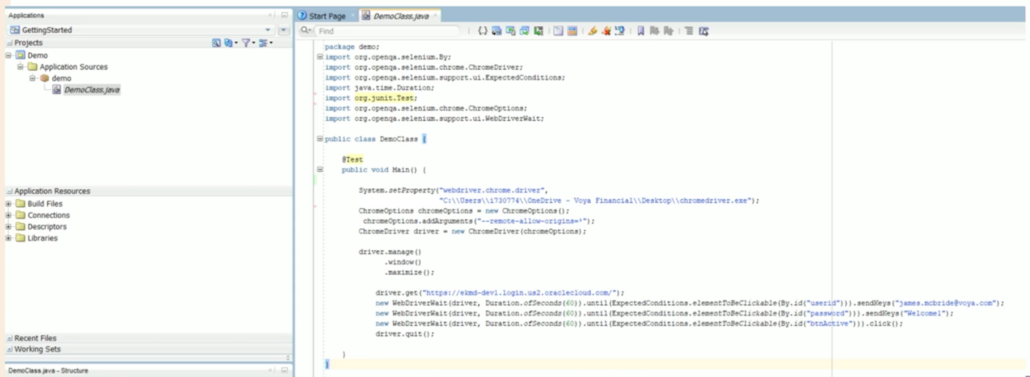Viewport: 1030px width, 377px height.
Task: Click the "webdriver.chrome.driver" string in code
Action: coord(493,189)
